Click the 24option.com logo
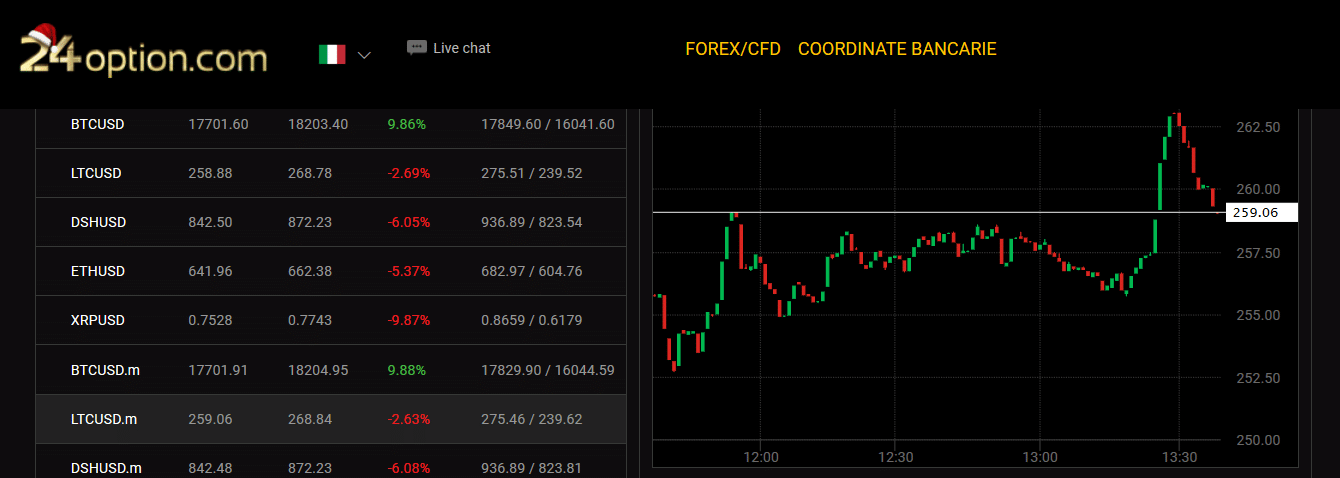The height and width of the screenshot is (478, 1340). pyautogui.click(x=144, y=52)
